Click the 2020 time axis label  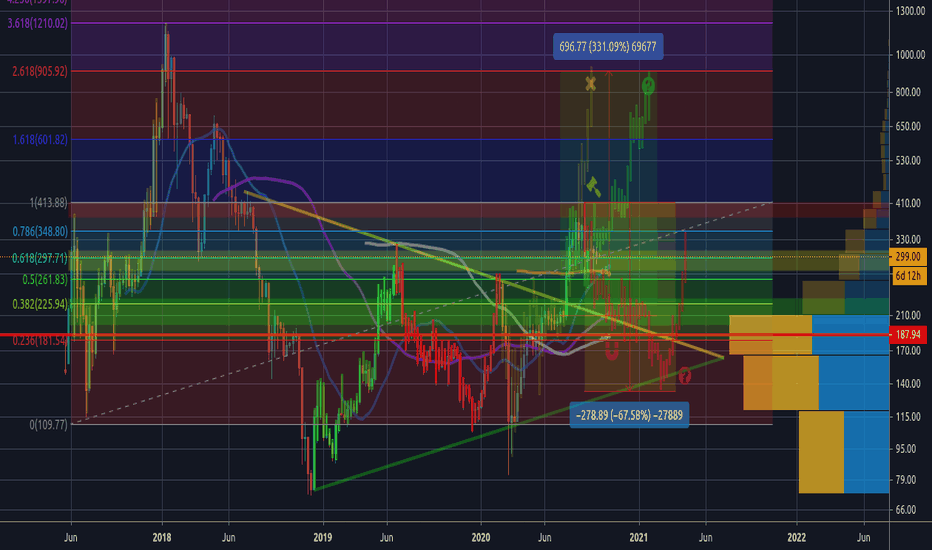point(480,538)
